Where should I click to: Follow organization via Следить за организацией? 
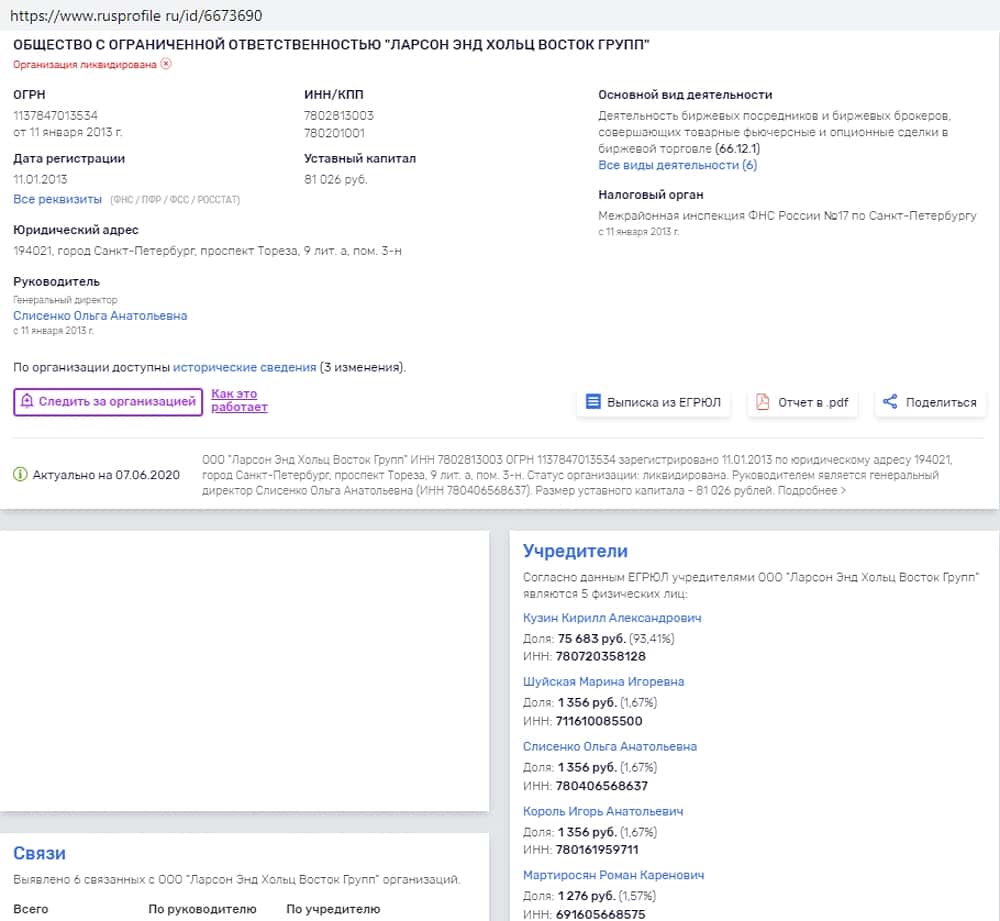[108, 402]
